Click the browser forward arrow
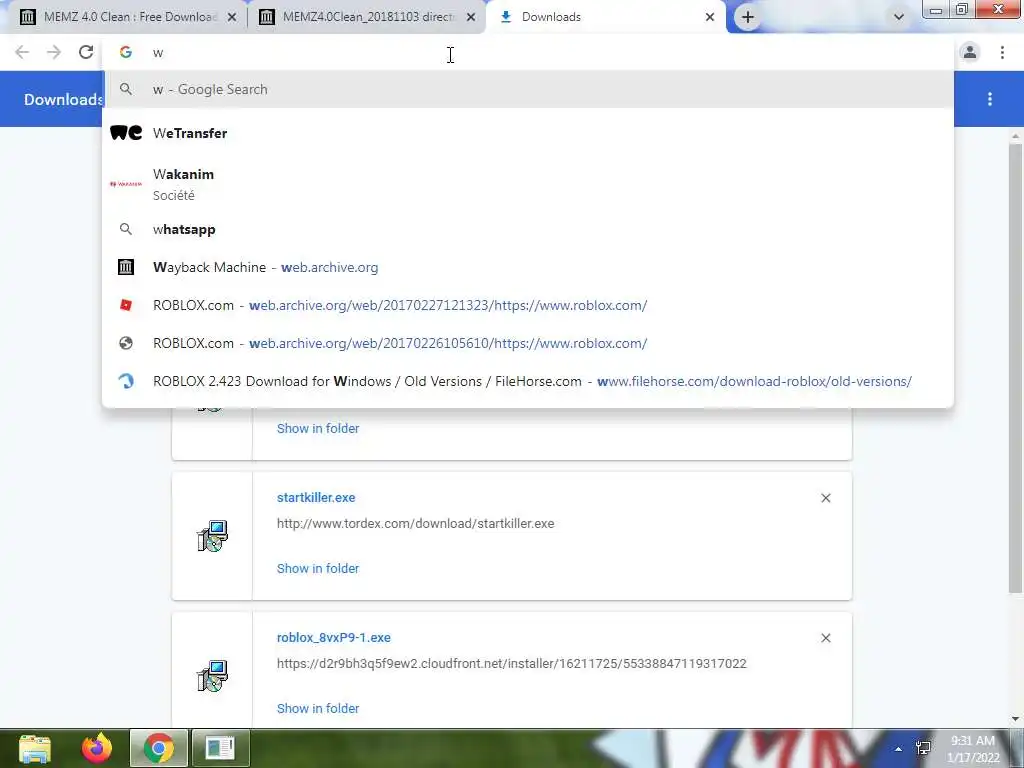1024x768 pixels. click(54, 52)
